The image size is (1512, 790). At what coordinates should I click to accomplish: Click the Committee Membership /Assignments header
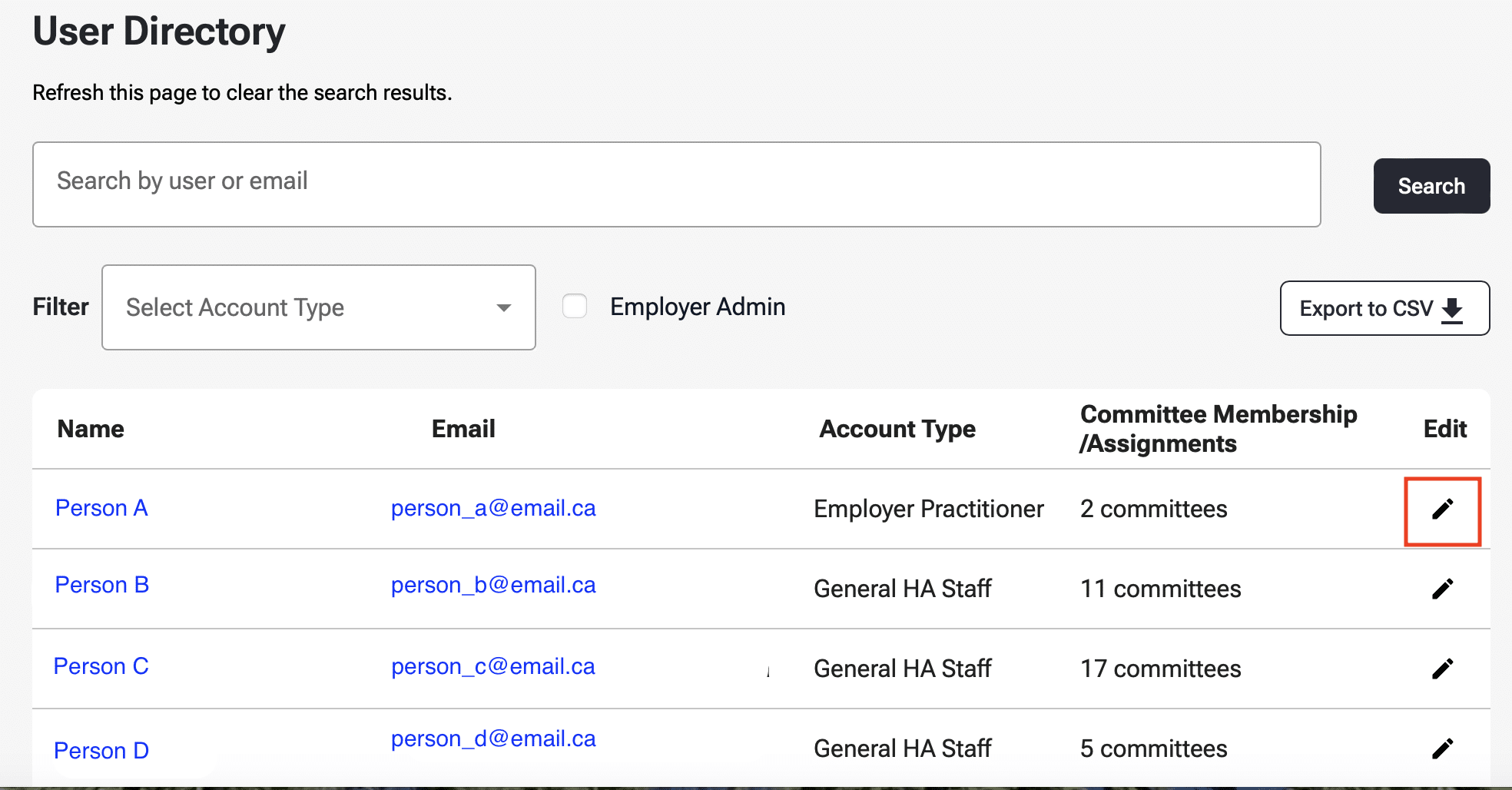pos(1219,429)
